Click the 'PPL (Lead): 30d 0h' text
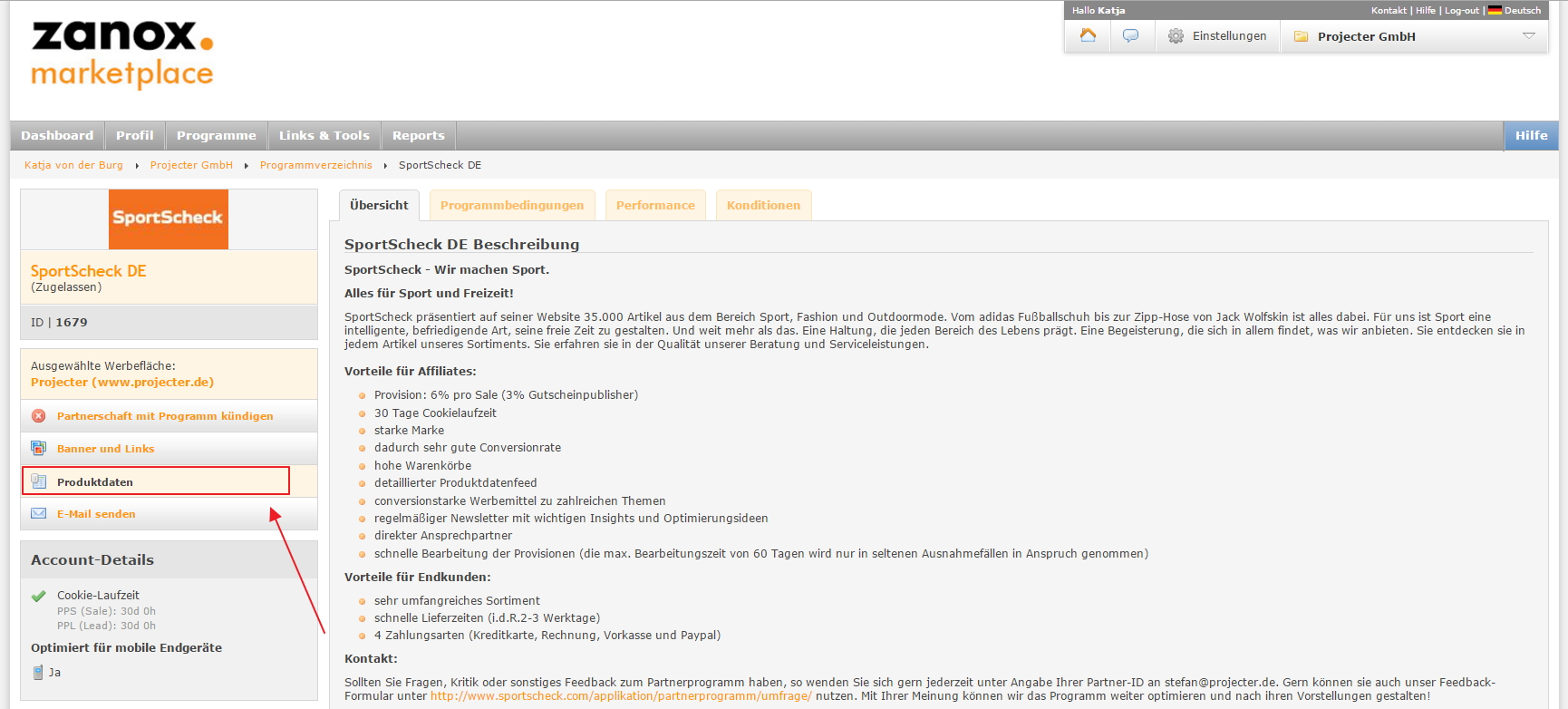This screenshot has height=709, width=1568. 106,626
